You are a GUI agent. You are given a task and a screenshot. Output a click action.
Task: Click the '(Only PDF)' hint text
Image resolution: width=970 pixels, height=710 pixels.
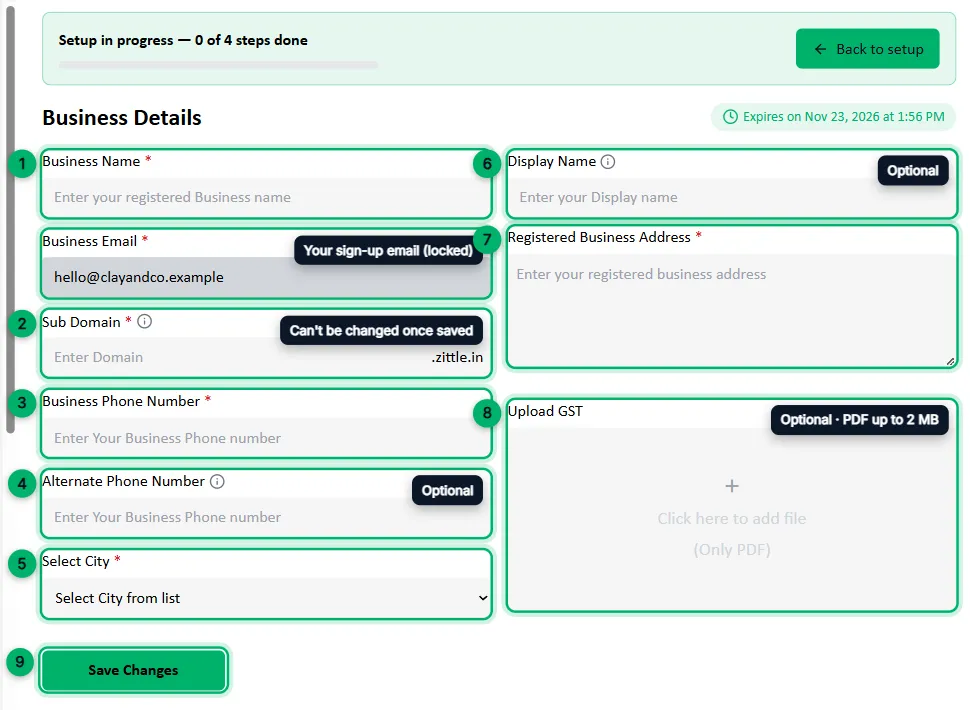[x=732, y=550]
